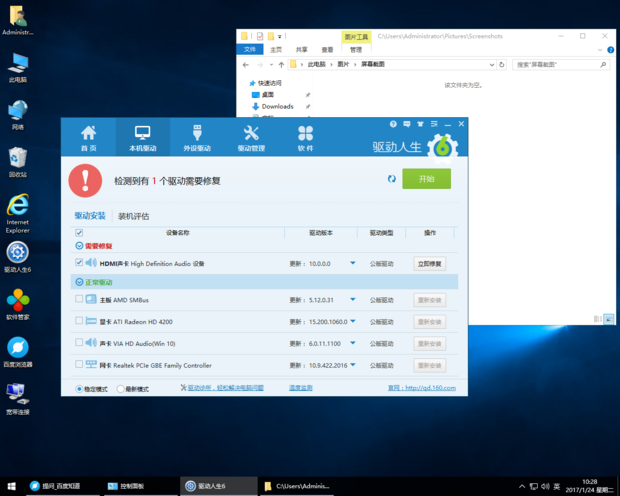The height and width of the screenshot is (496, 620).
Task: Click the back arrow in the Explorer window
Action: 246,64
